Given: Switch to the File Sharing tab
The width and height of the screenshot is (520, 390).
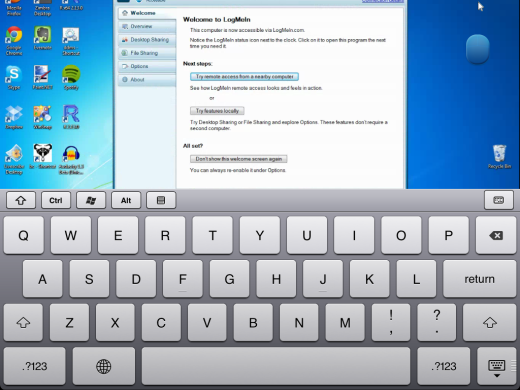Looking at the screenshot, I should pos(147,53).
